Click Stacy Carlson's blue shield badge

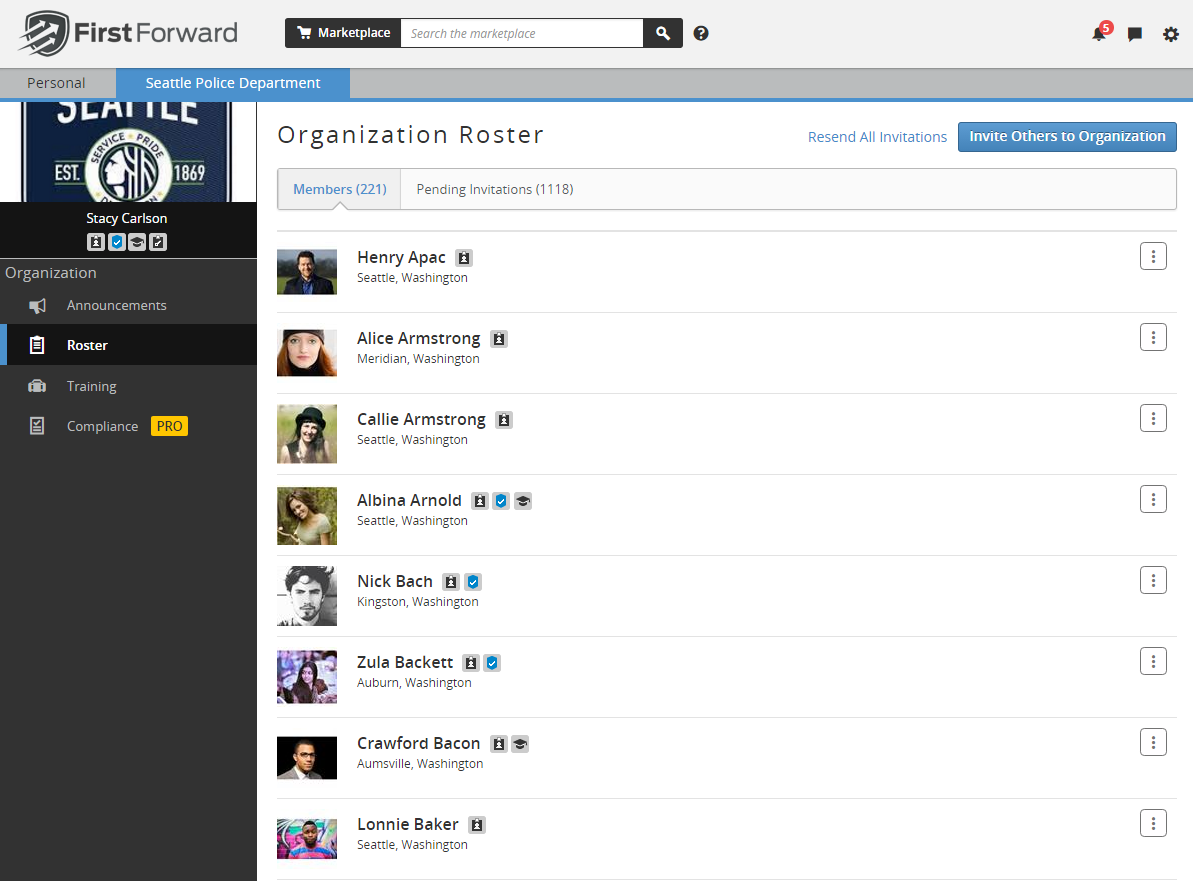pyautogui.click(x=116, y=242)
